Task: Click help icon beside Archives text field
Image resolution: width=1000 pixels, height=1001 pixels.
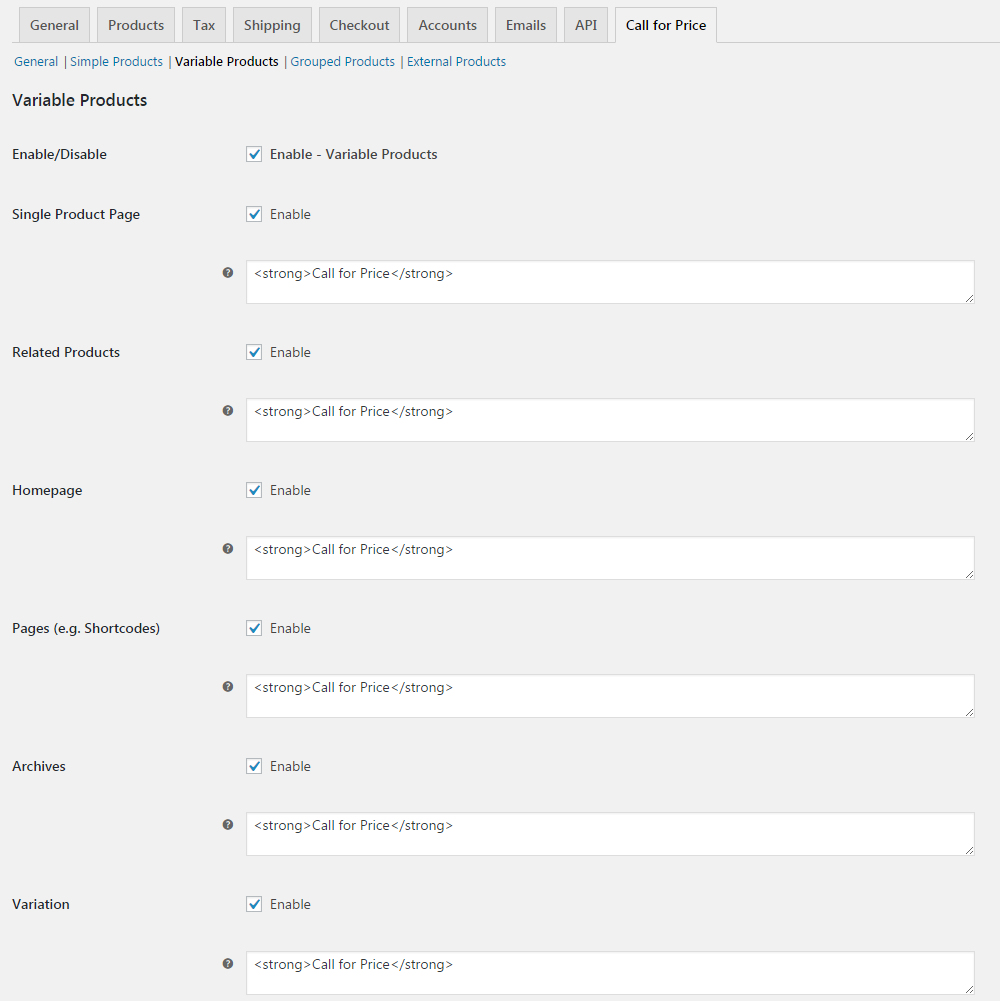Action: click(227, 824)
